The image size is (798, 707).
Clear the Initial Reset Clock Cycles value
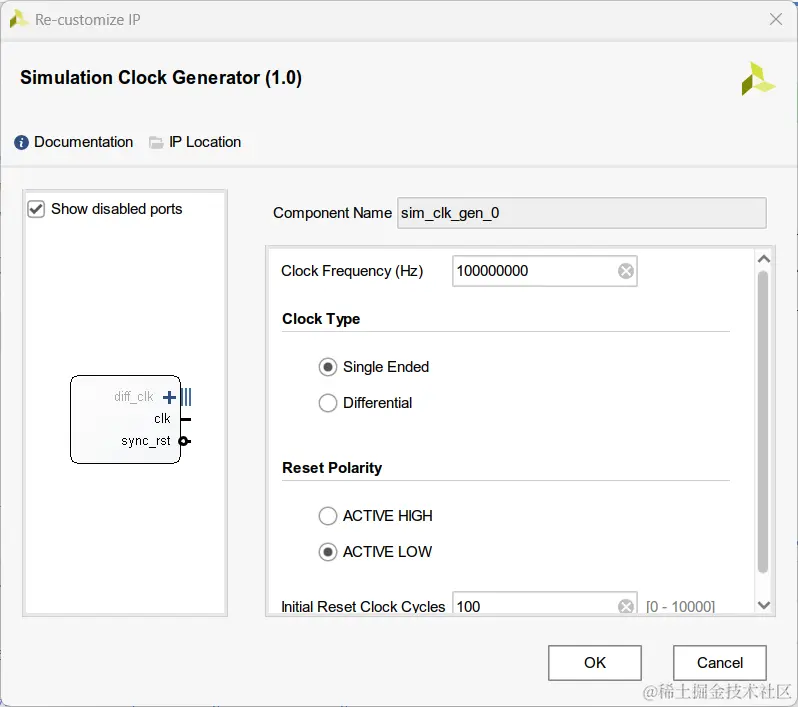point(625,606)
